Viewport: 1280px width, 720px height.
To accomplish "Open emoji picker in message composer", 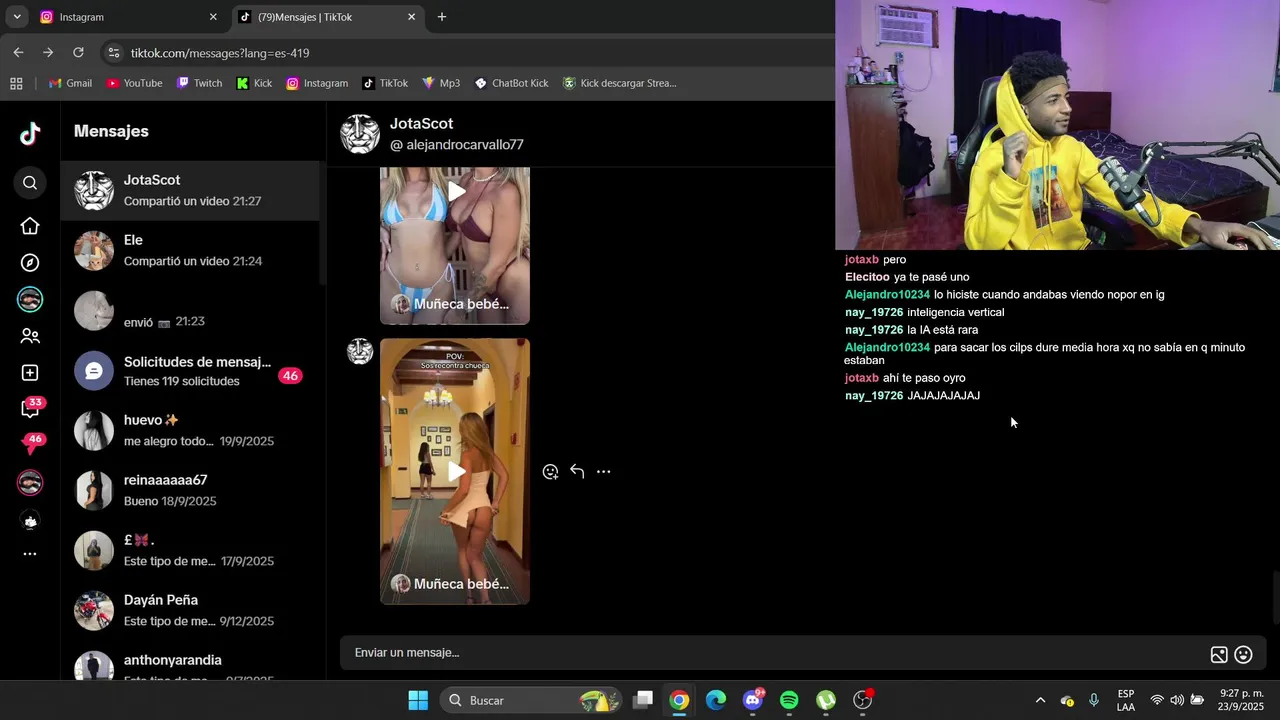I will pyautogui.click(x=1243, y=655).
